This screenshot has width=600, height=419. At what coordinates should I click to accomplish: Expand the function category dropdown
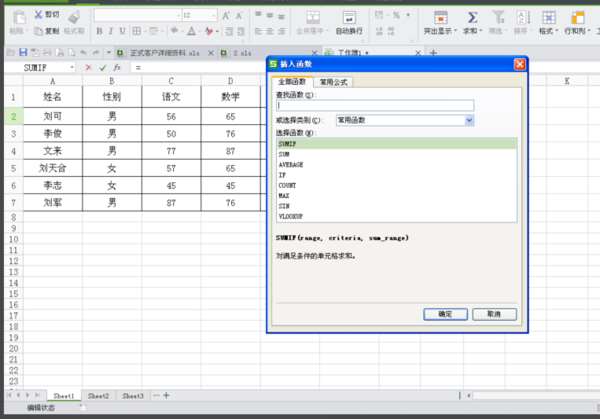tap(470, 121)
